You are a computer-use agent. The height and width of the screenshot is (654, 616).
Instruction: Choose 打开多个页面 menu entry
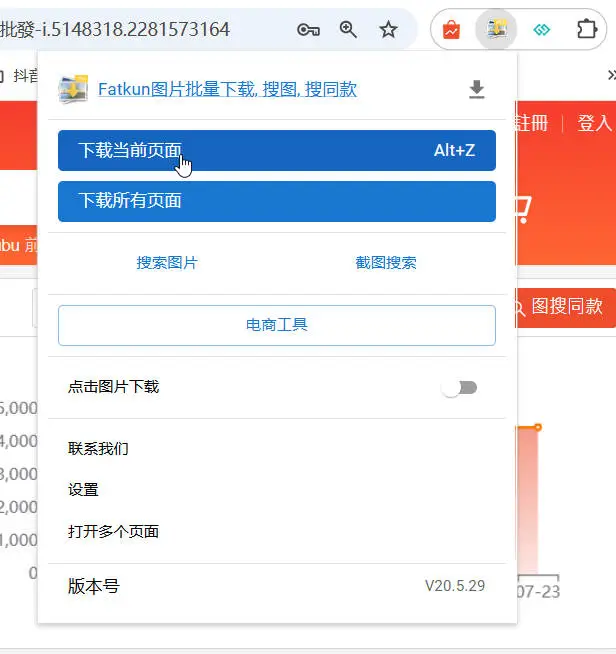pyautogui.click(x=113, y=531)
